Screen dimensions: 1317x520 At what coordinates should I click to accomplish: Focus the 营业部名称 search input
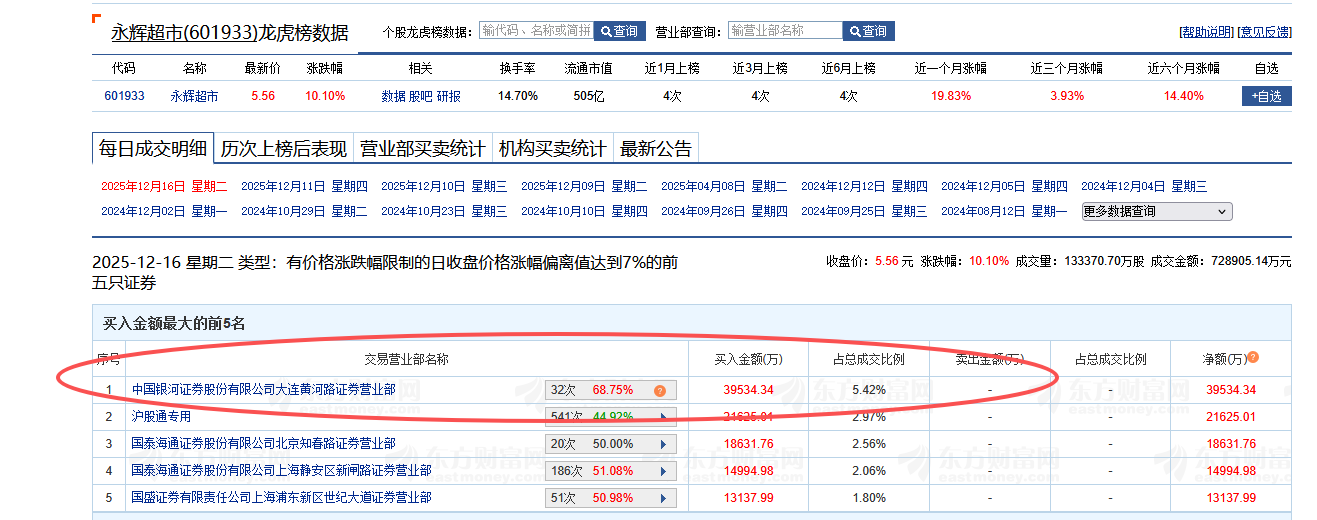click(785, 31)
